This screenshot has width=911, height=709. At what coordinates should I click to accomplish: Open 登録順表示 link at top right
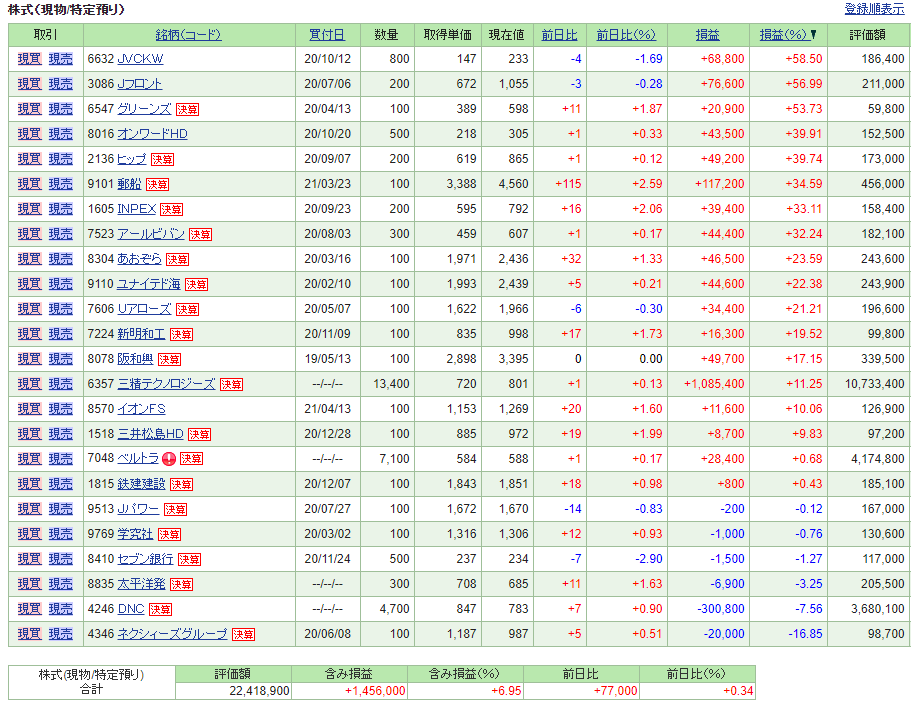(874, 9)
